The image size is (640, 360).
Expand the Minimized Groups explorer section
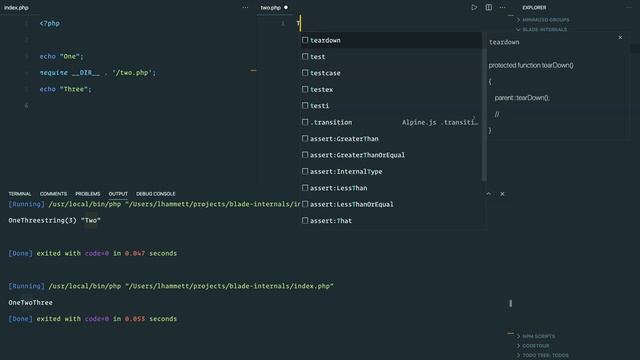click(543, 20)
